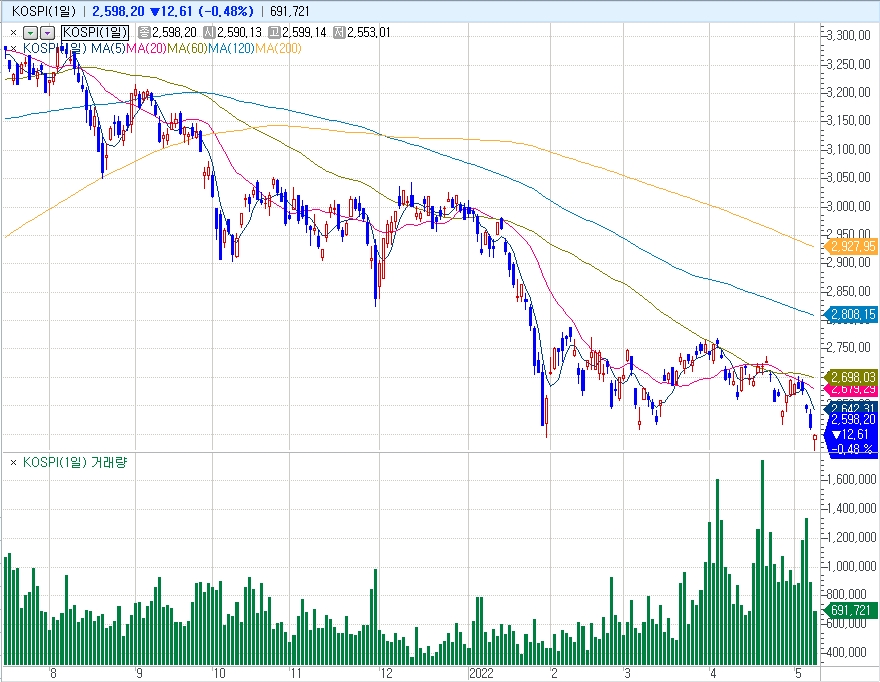Click the (-0.48%) percent change in header

point(226,11)
